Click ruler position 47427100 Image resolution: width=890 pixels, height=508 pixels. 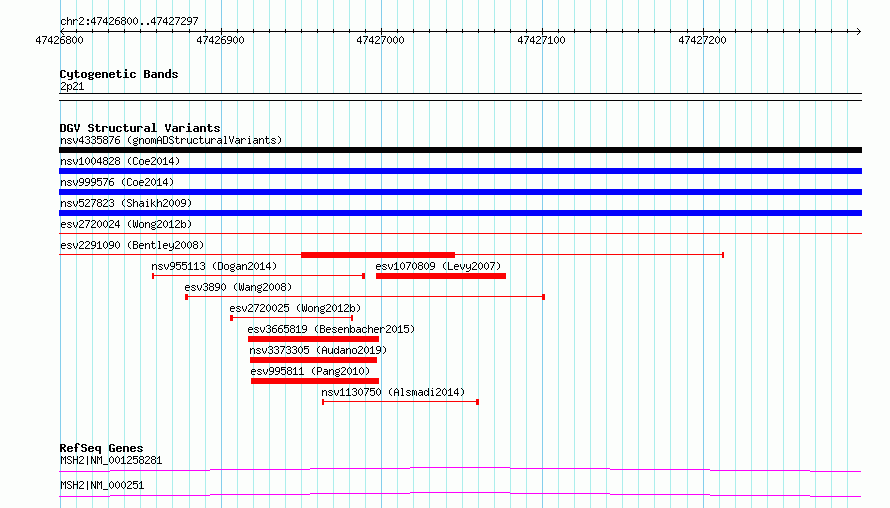click(x=541, y=40)
